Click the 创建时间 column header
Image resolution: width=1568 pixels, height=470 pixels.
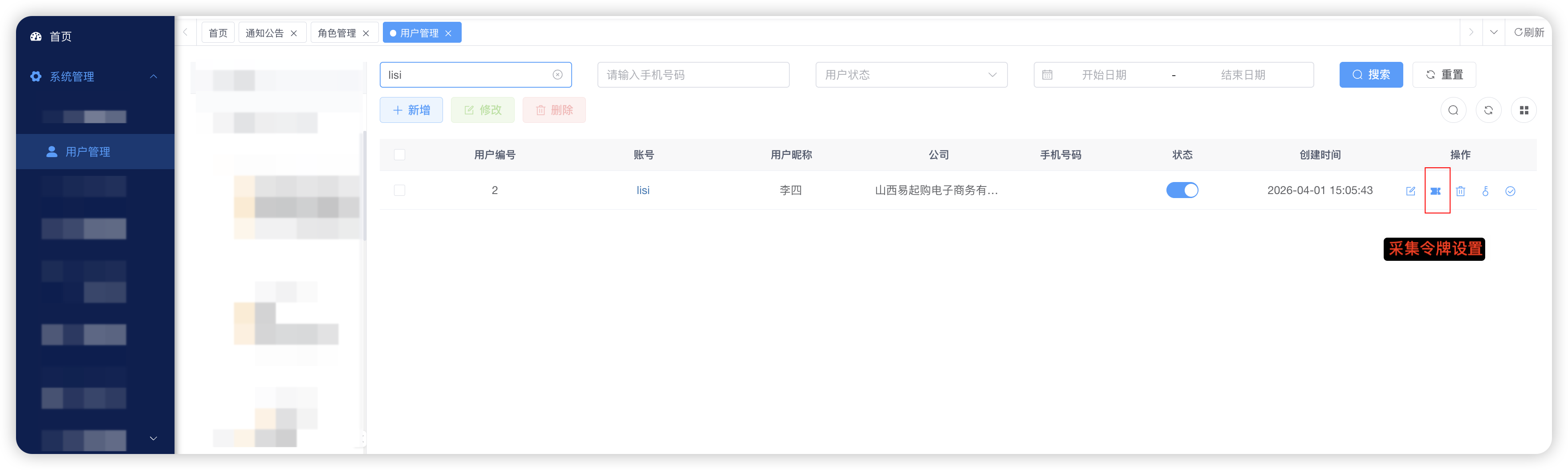[1320, 155]
